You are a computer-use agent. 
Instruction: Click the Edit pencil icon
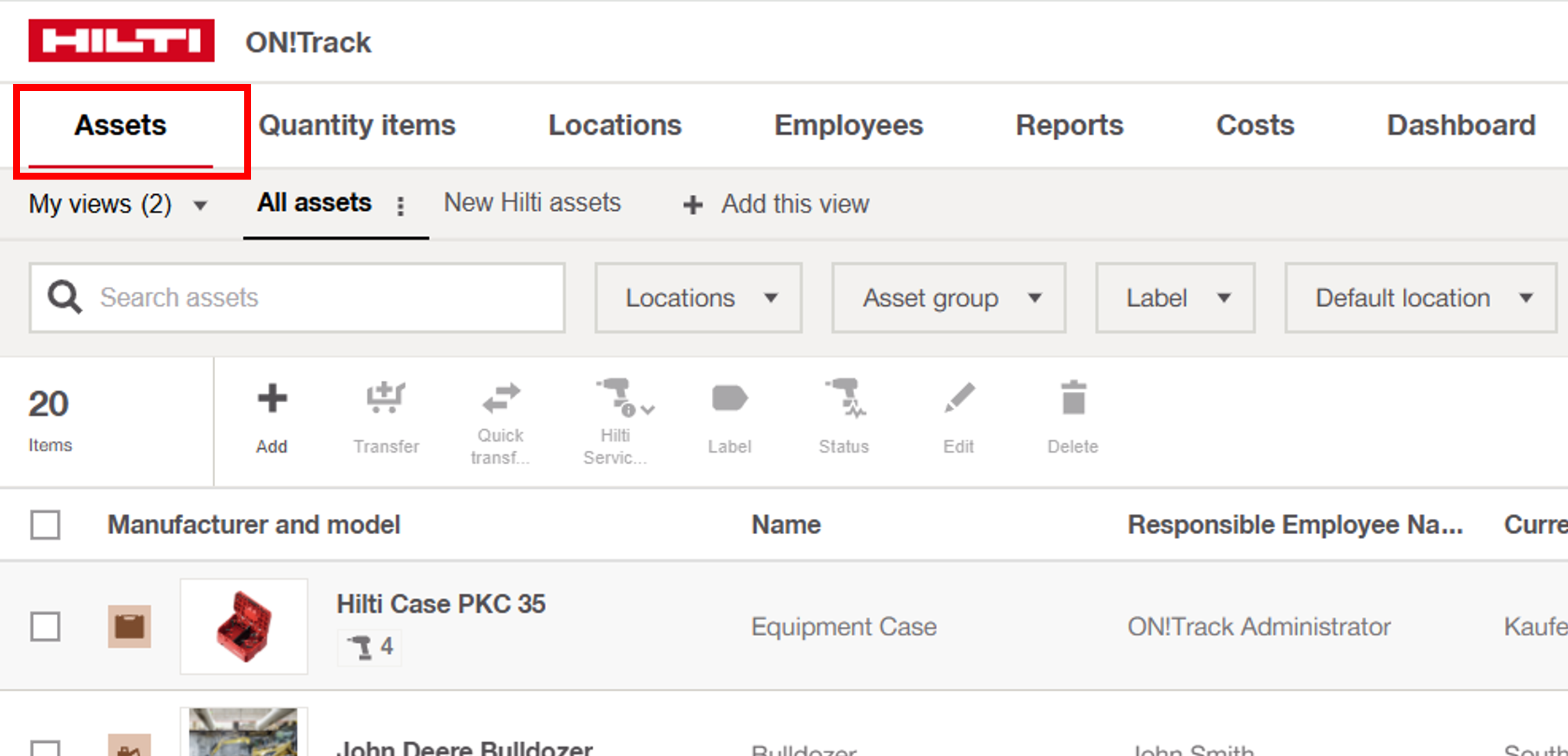[959, 400]
